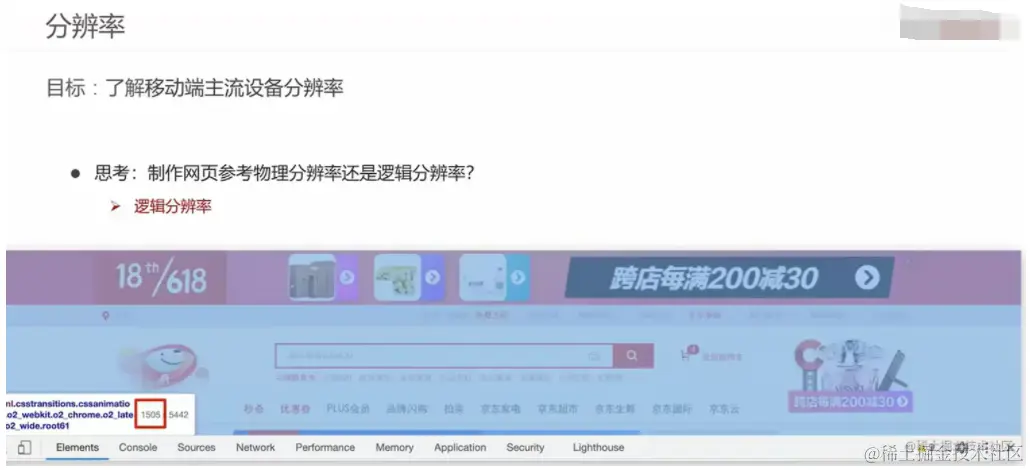Click arrow beside second banner product thumbnail
1030x470 pixels.
point(432,277)
